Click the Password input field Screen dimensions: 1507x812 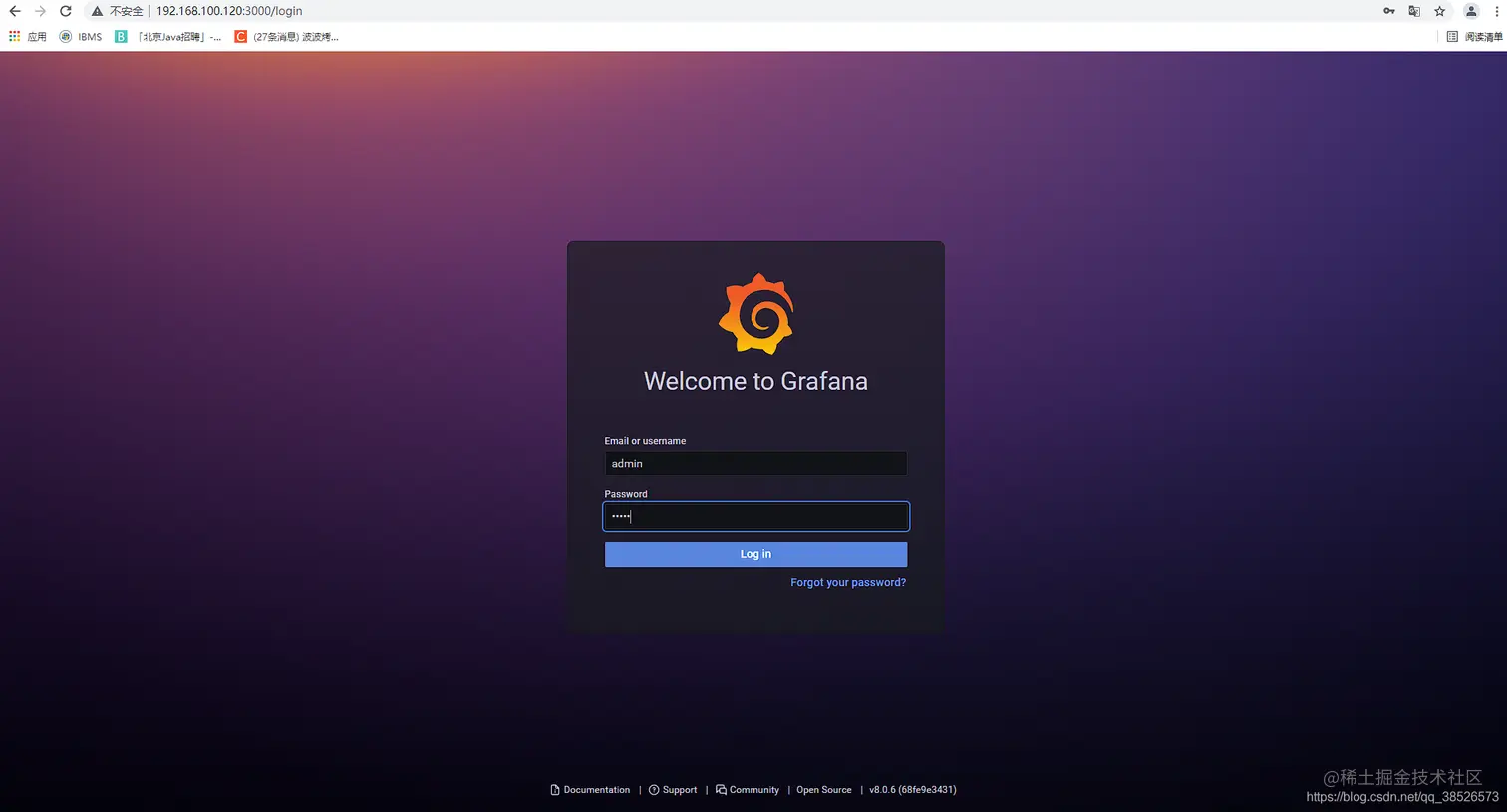[x=755, y=516]
